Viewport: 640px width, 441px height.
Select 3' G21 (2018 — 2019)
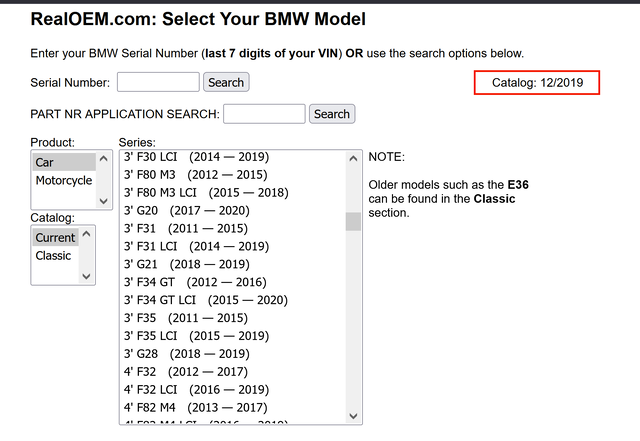pos(233,265)
